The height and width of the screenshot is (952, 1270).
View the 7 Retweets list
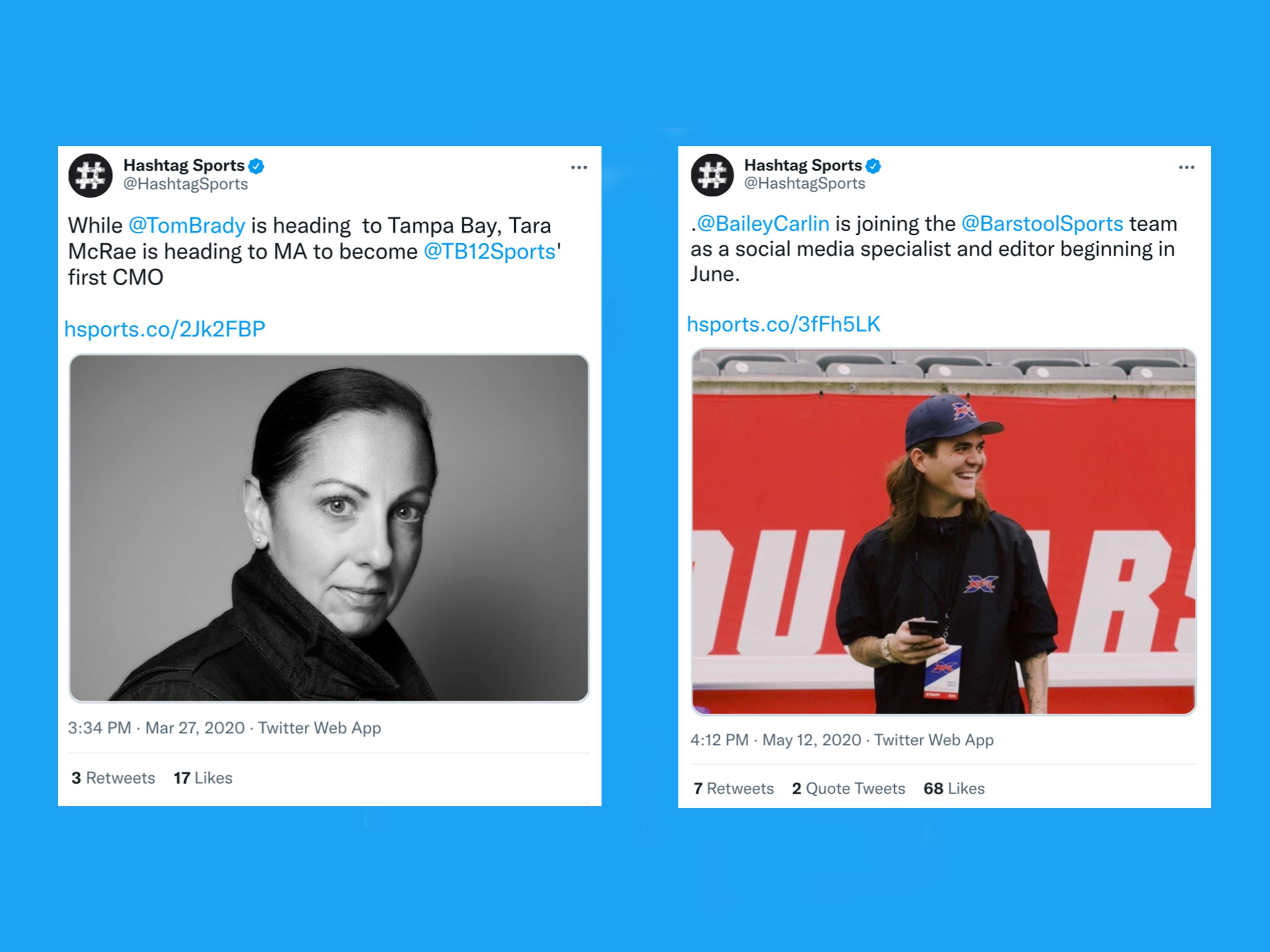pyautogui.click(x=734, y=788)
